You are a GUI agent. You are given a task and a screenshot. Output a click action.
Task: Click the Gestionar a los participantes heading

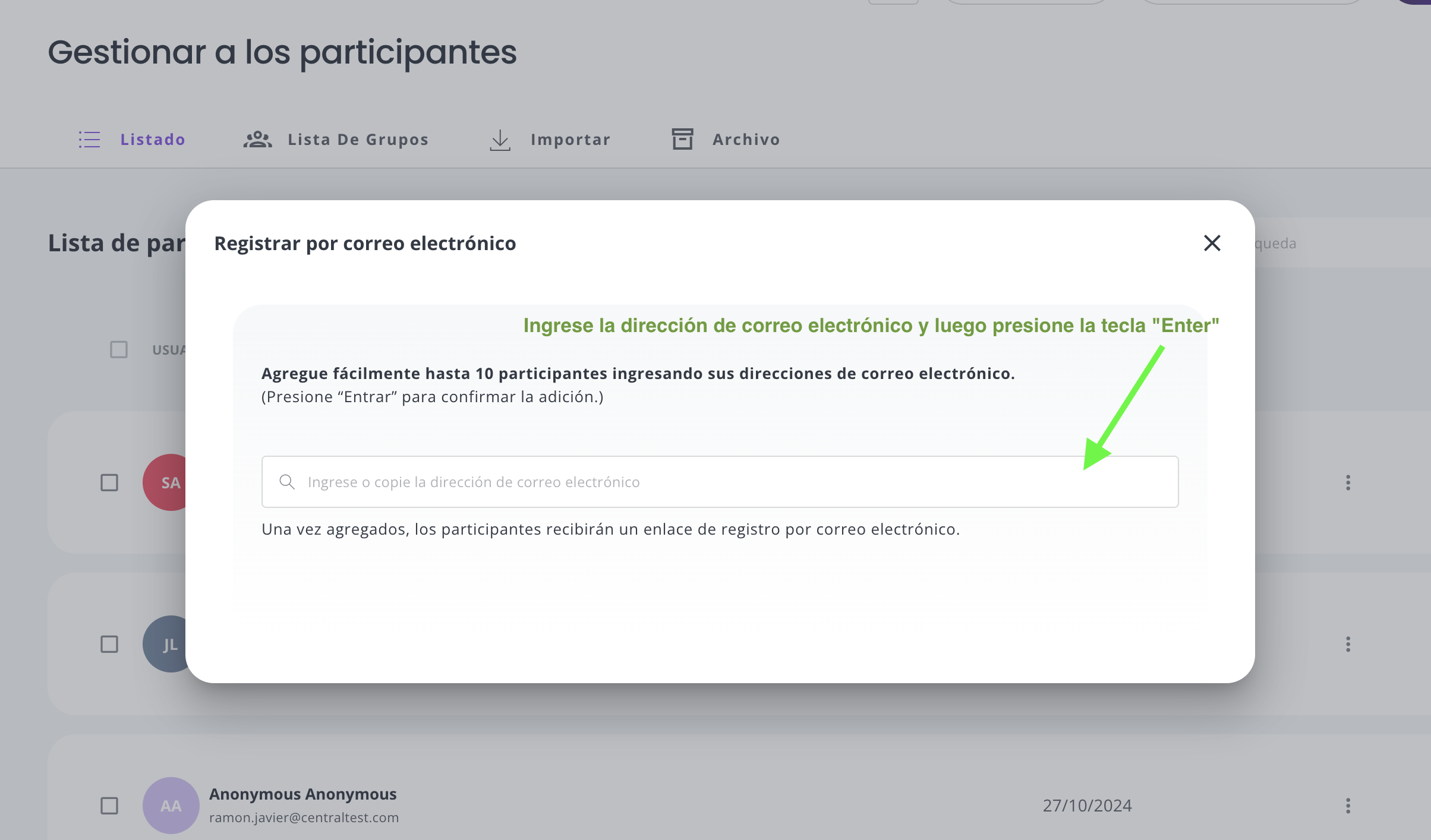coord(282,53)
